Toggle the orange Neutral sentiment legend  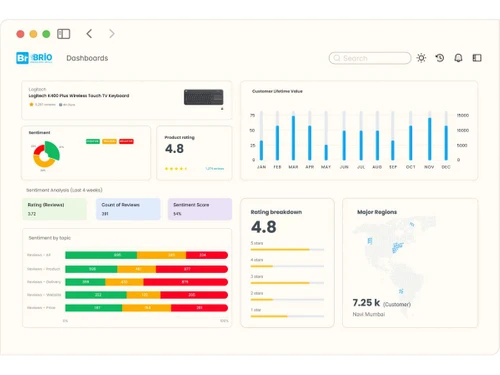pos(109,141)
